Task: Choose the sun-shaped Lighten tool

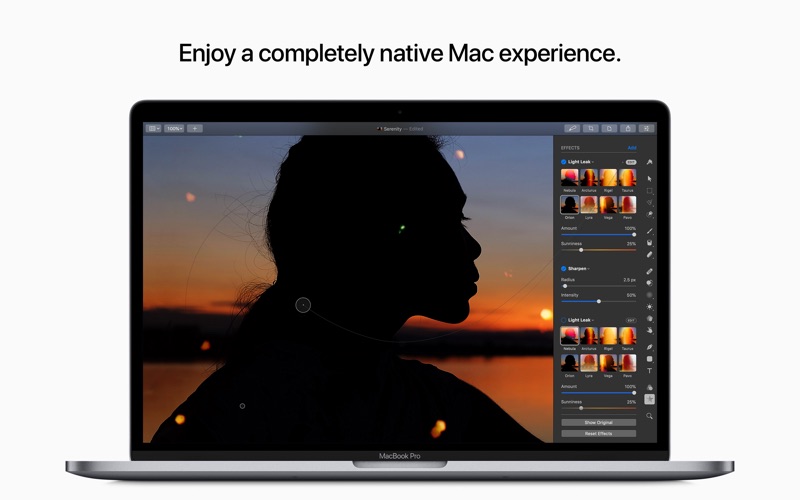Action: tap(649, 307)
